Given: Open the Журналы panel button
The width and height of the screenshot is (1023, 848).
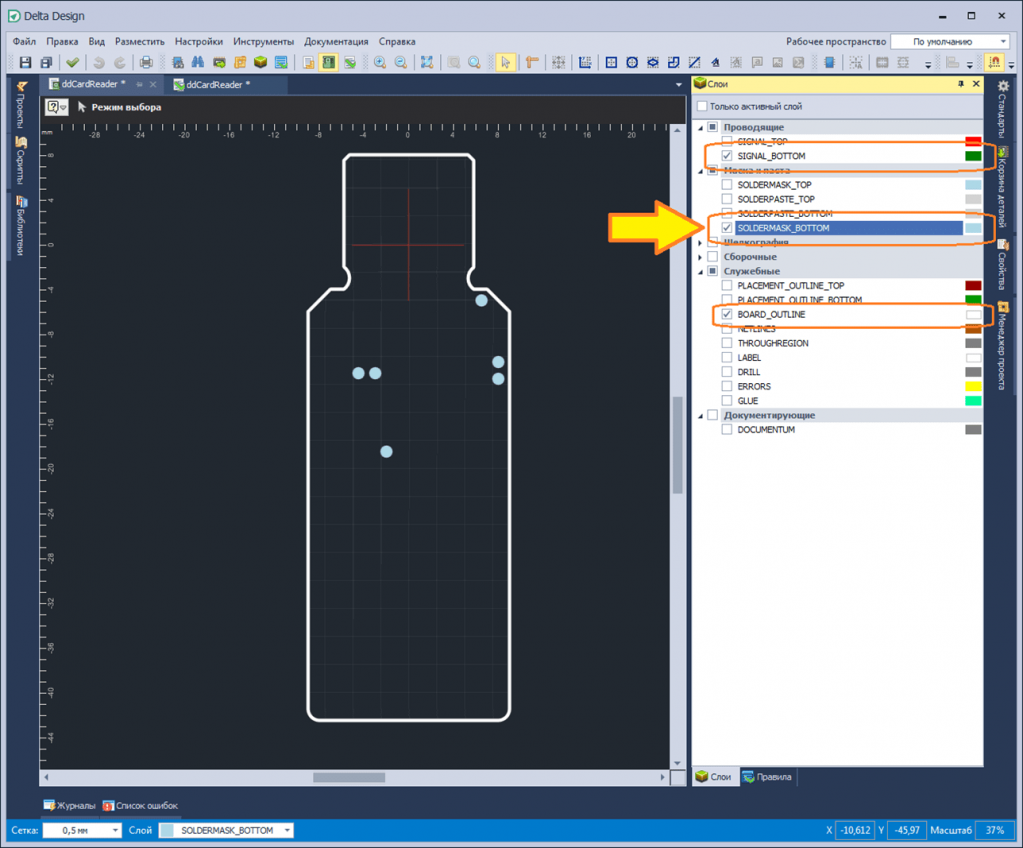Looking at the screenshot, I should [69, 805].
